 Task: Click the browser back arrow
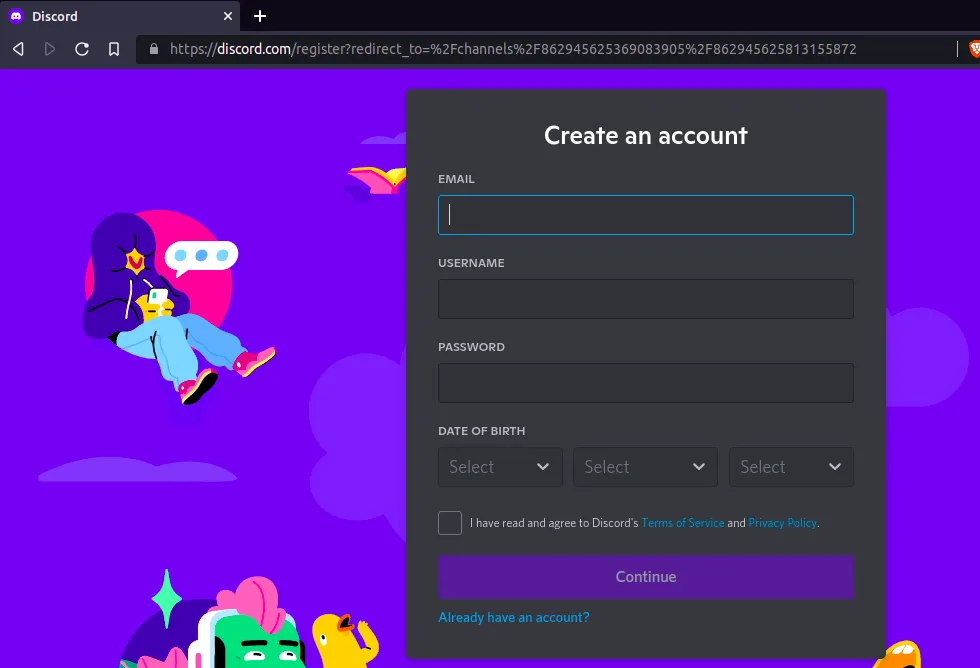(19, 49)
